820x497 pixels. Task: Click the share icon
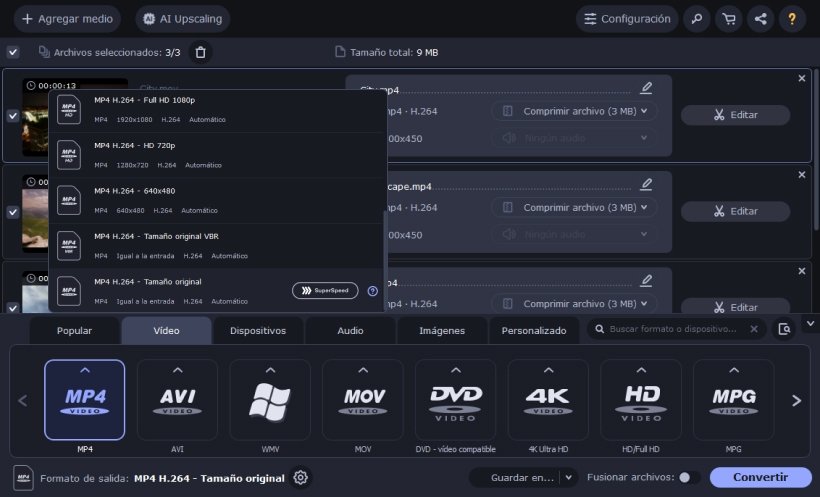(760, 19)
